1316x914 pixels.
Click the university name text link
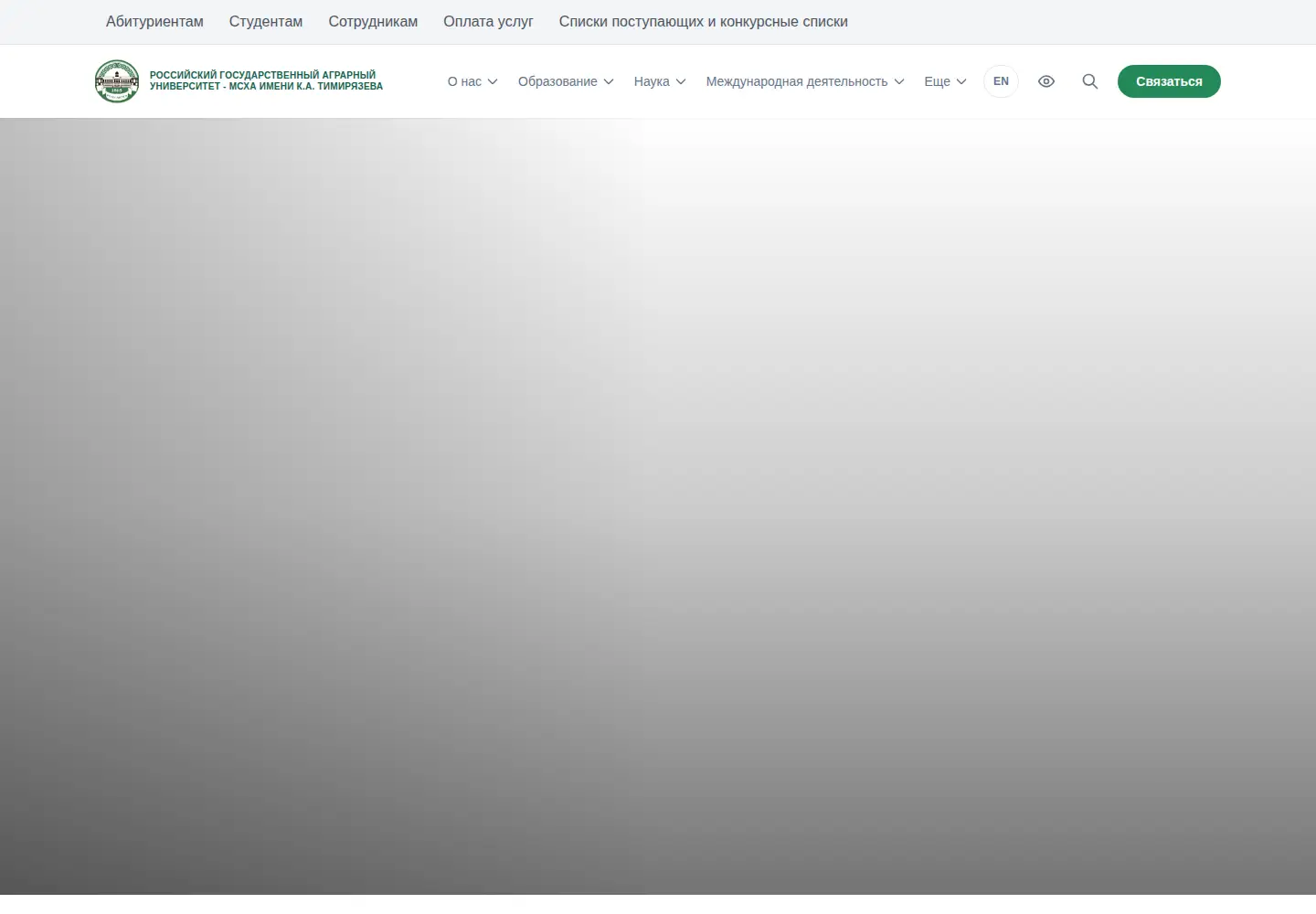coord(266,81)
